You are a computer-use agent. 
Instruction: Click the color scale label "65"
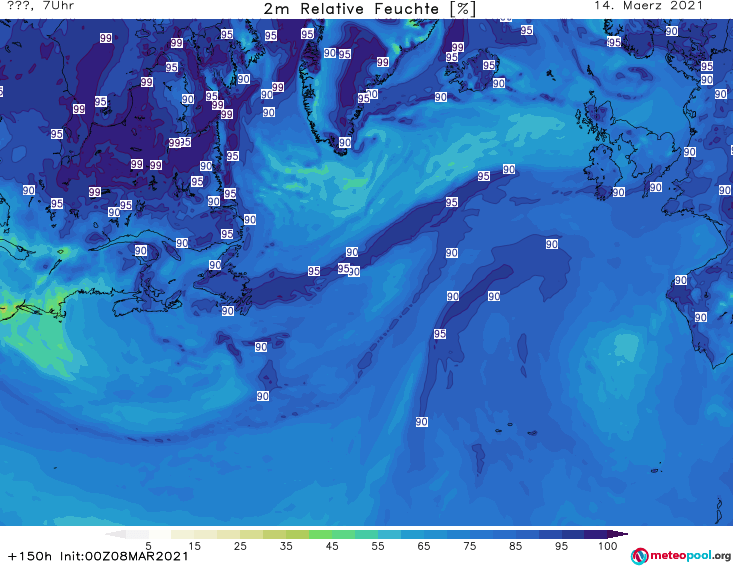click(x=424, y=546)
